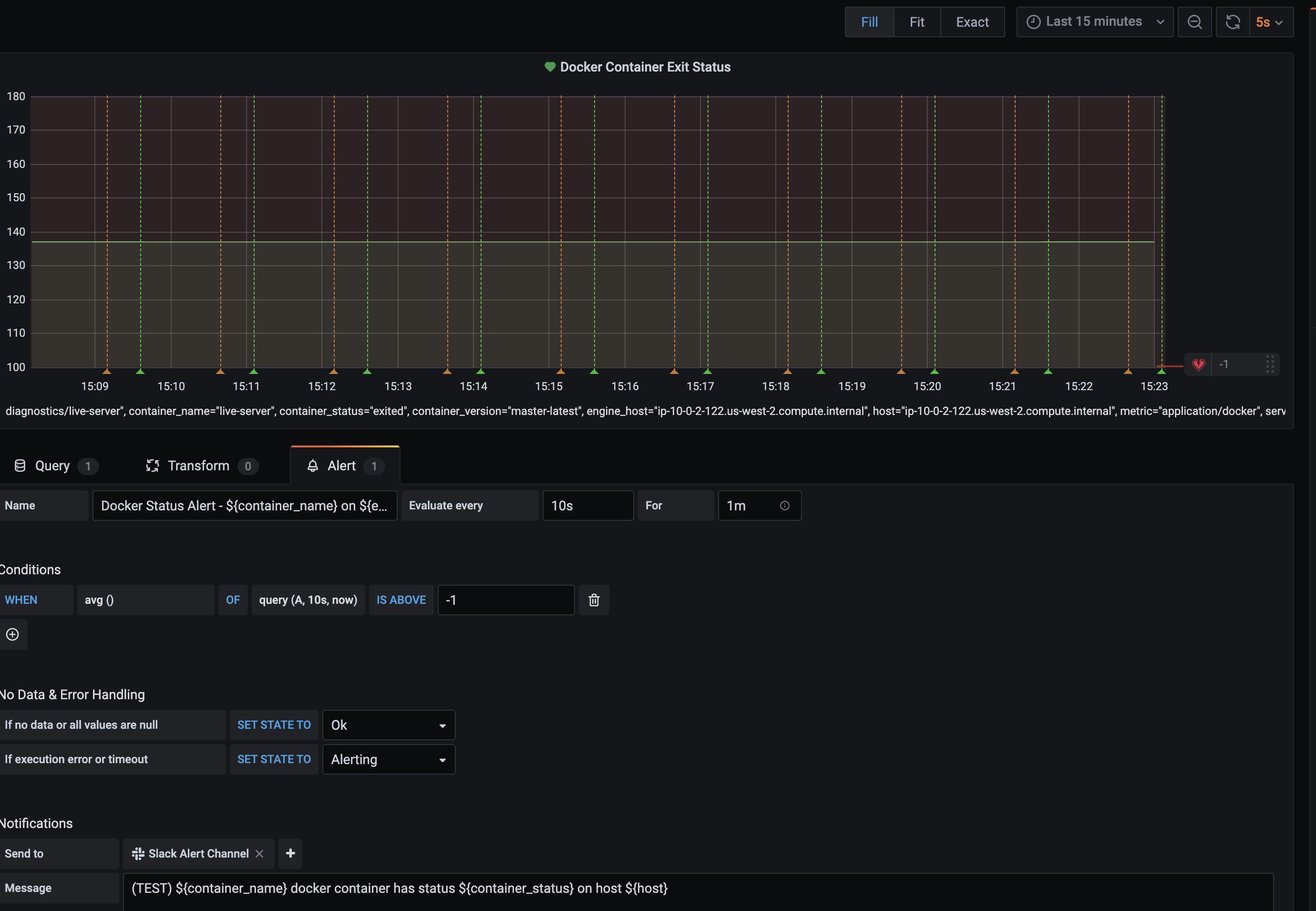
Task: Open the Last 15 minutes time picker
Action: point(1095,21)
